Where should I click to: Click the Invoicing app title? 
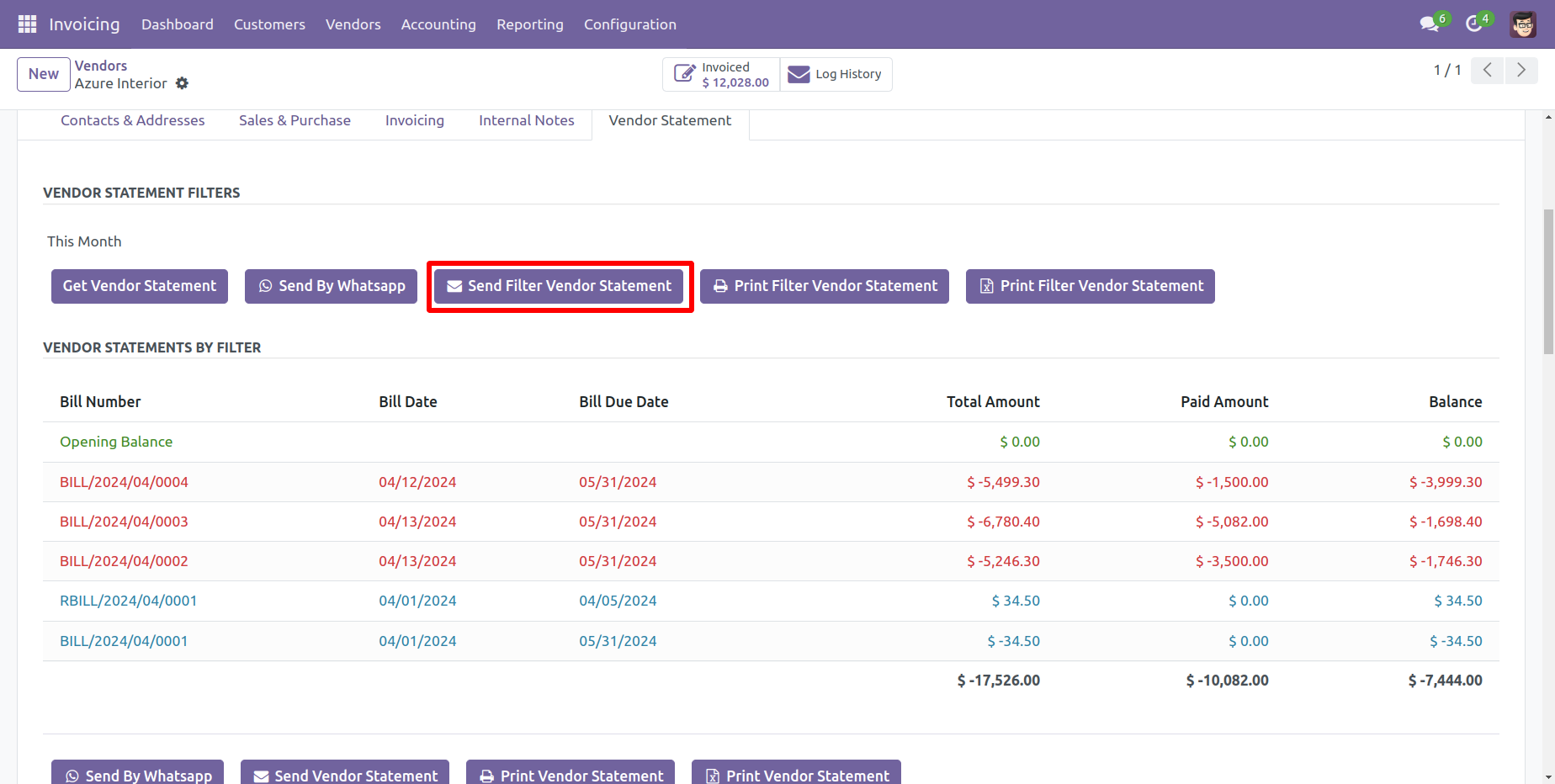pos(84,24)
